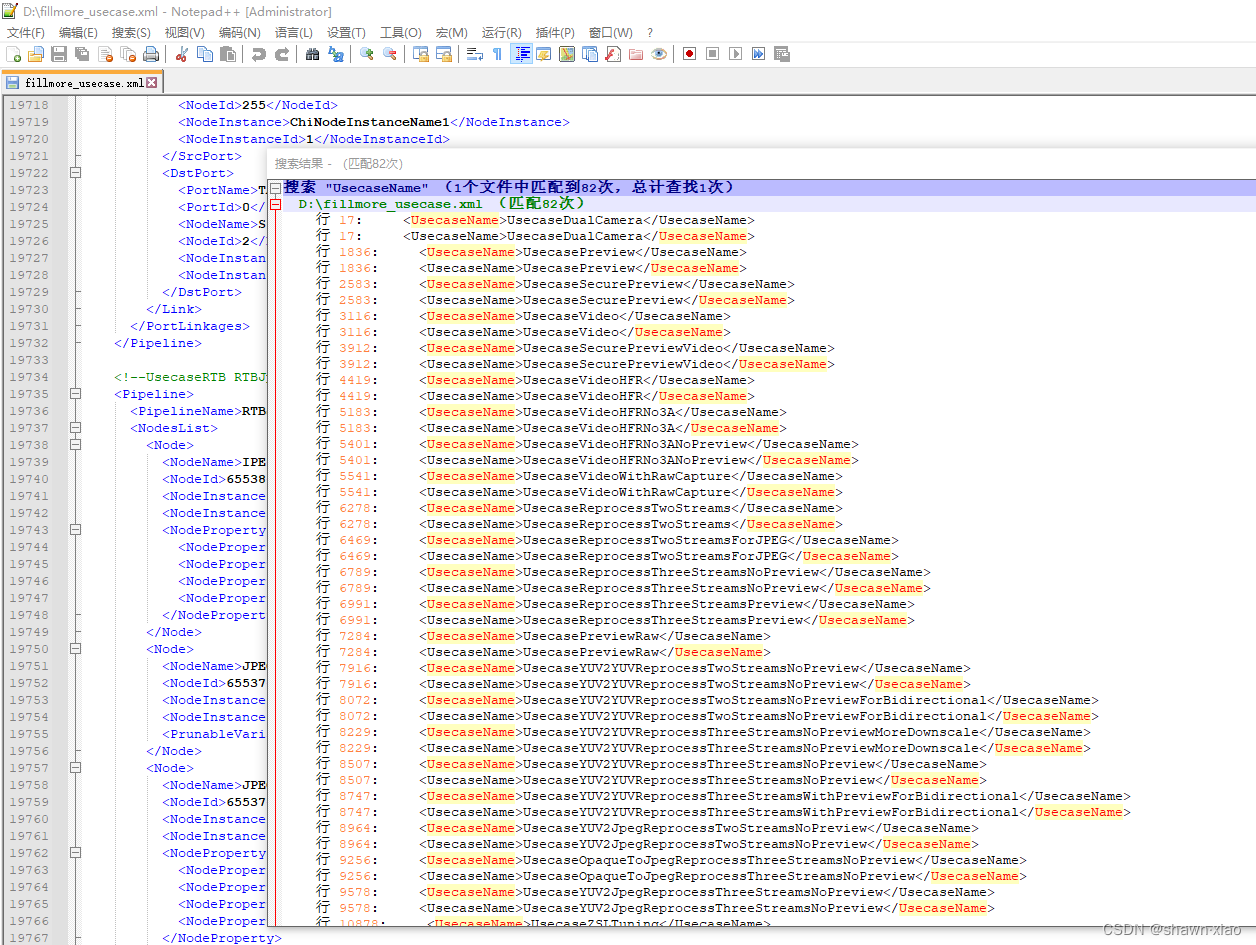Viewport: 1256px width, 945px height.
Task: Collapse the Node fold at line 19750
Action: pos(75,649)
